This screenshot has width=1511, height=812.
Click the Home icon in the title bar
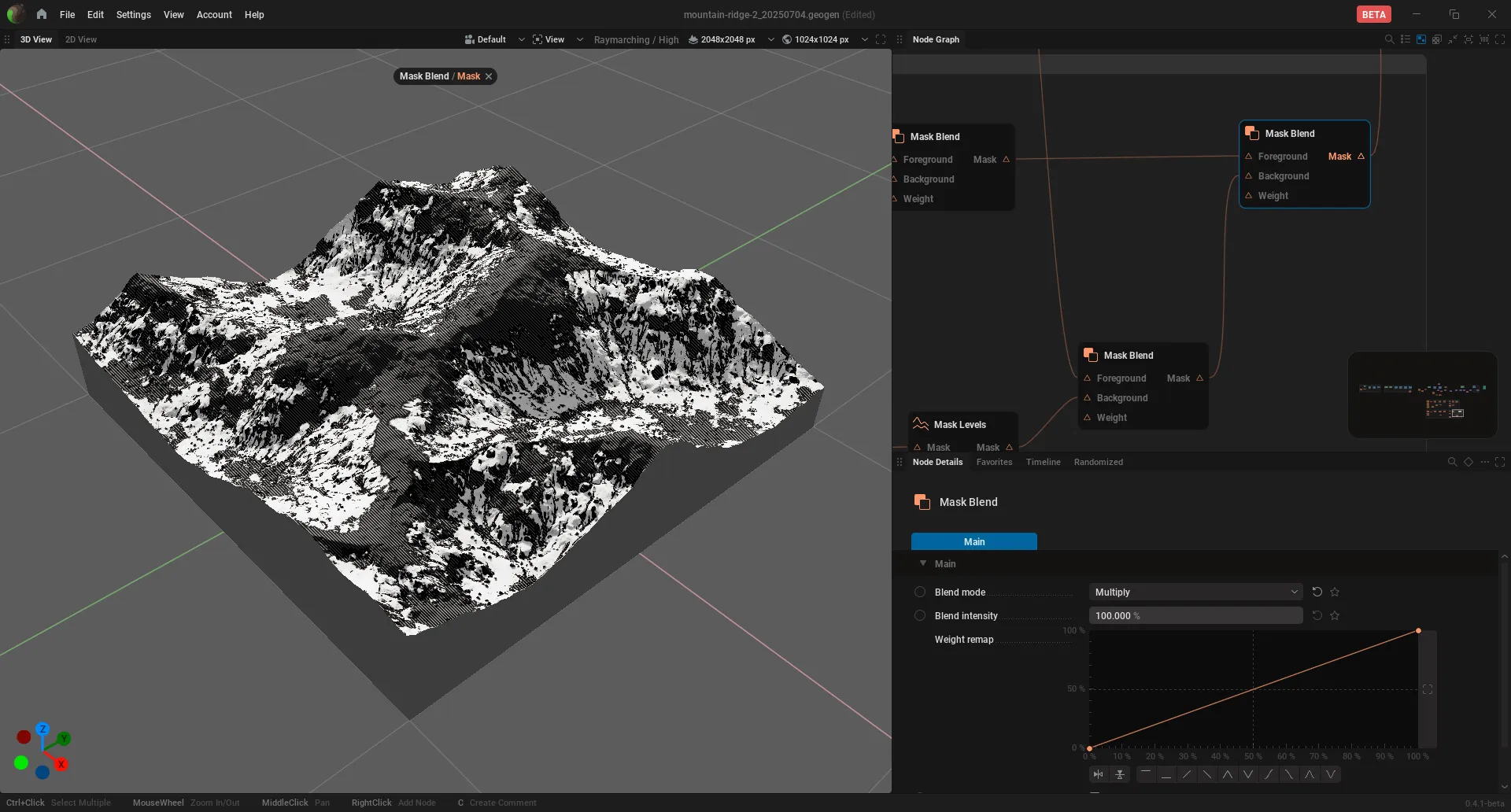tap(42, 14)
